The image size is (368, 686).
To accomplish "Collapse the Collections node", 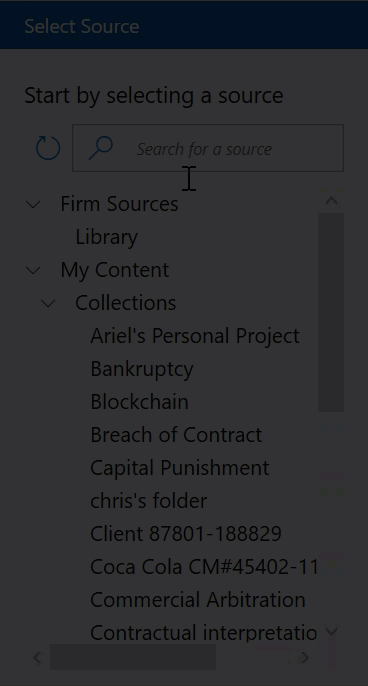I will 48,303.
